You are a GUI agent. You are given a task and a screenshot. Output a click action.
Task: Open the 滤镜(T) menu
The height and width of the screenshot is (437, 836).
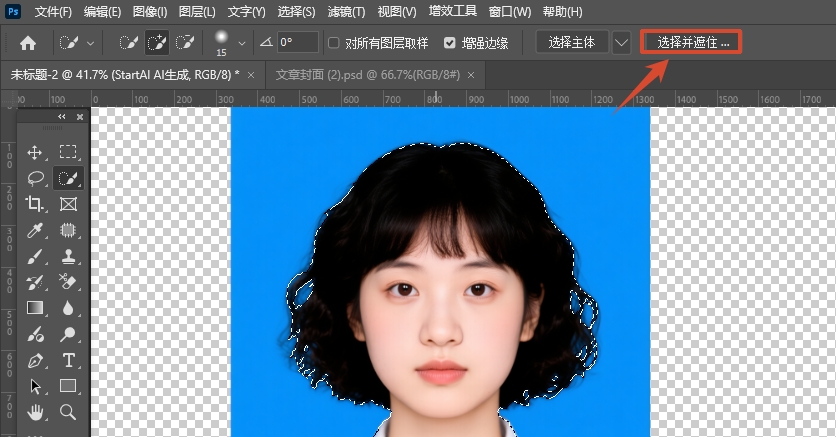347,11
